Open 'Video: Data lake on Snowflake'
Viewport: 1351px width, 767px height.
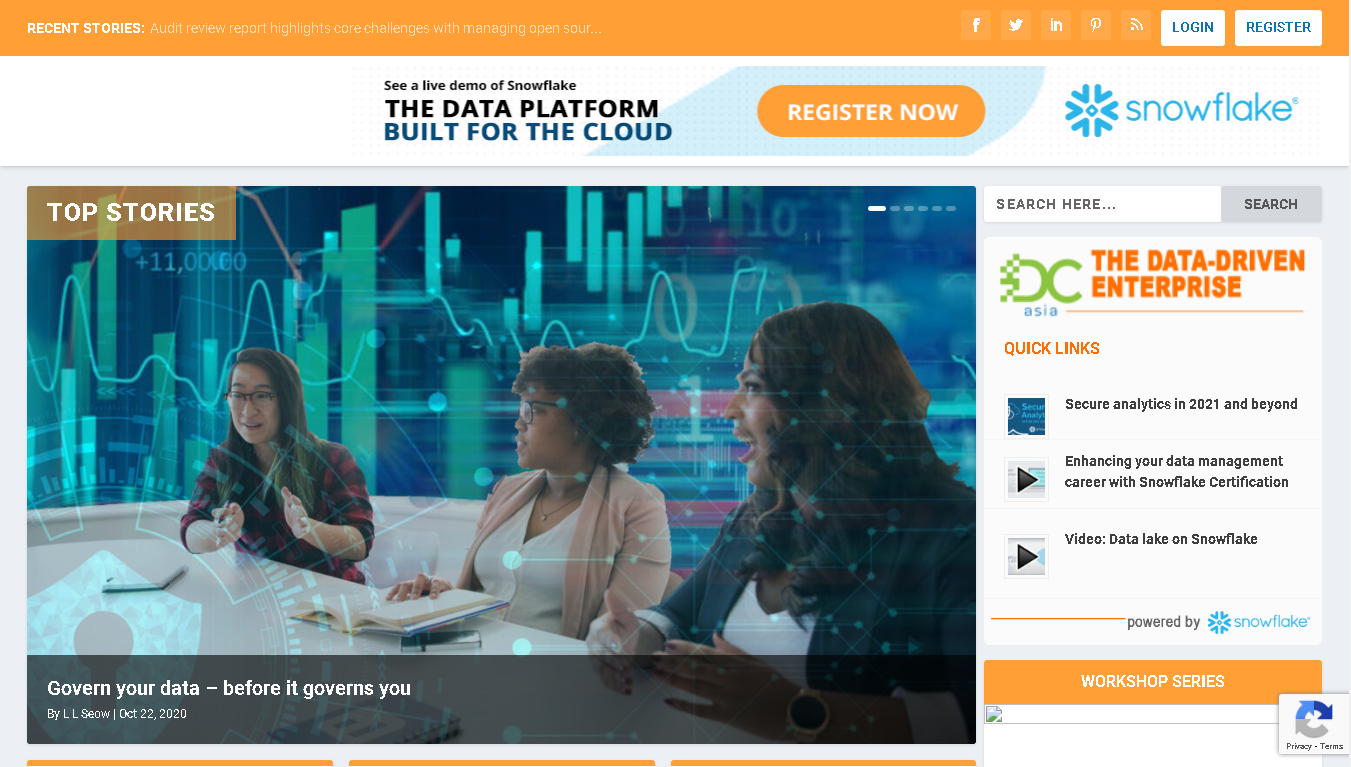click(1161, 539)
